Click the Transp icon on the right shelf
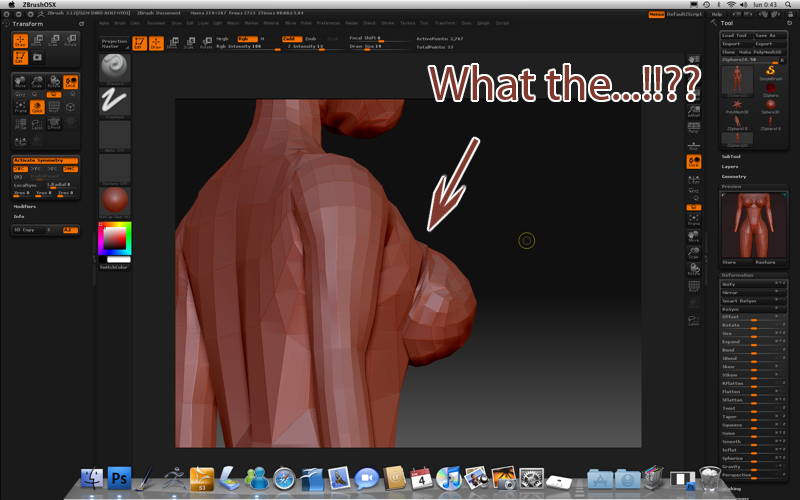 coord(693,304)
